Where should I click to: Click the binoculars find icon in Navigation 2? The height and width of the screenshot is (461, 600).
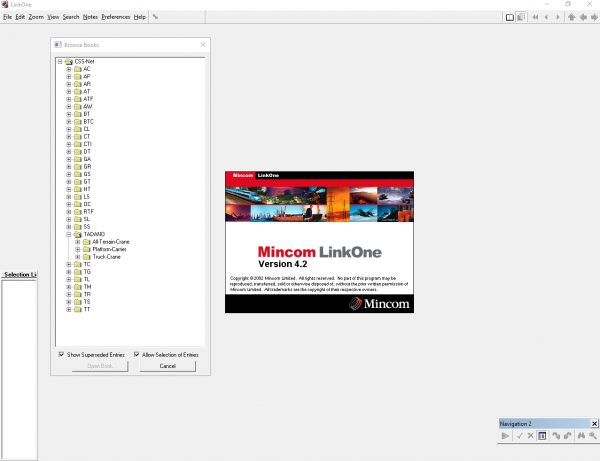click(x=581, y=436)
